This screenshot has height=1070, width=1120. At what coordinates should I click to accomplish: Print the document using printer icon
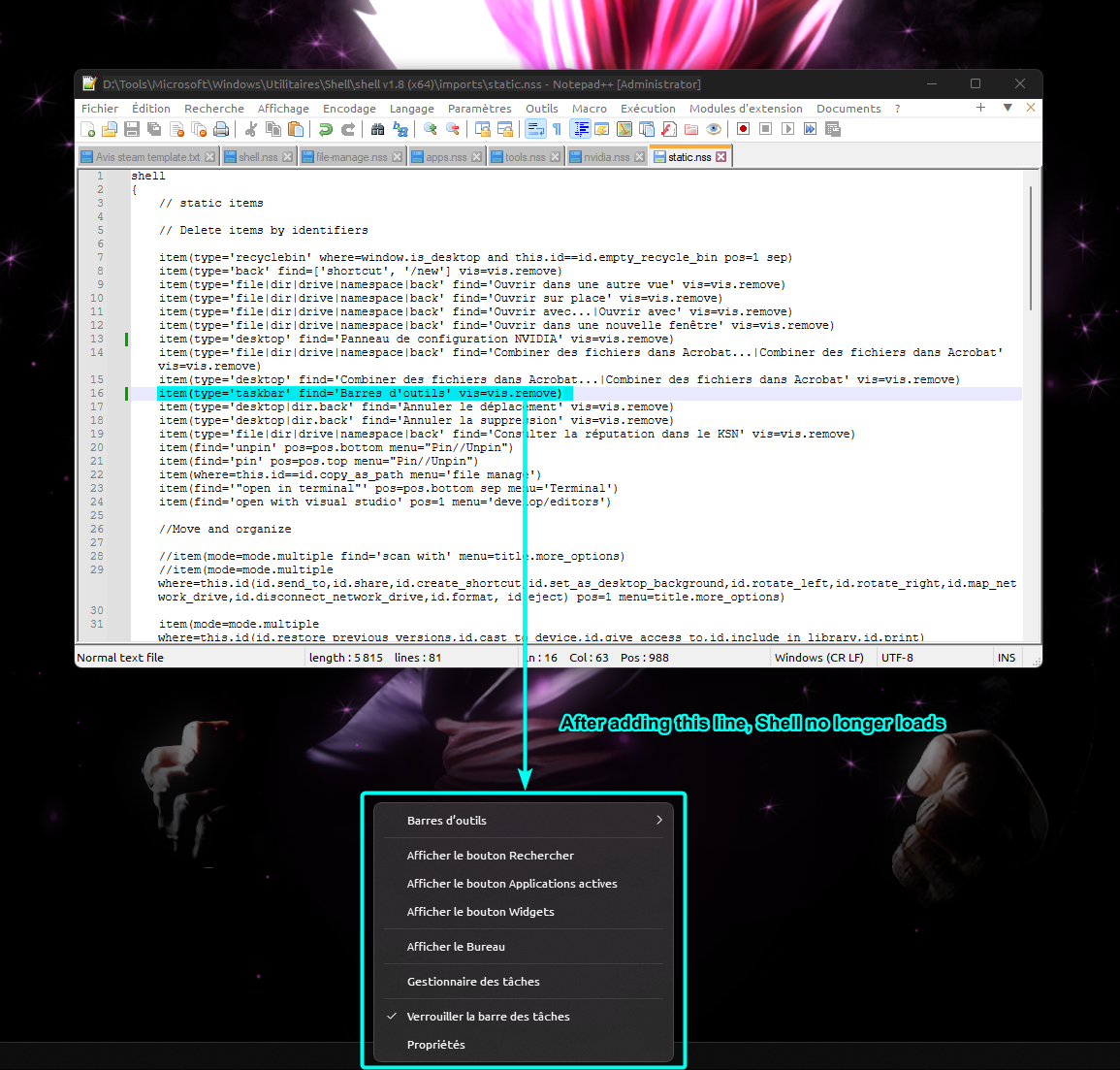point(221,129)
